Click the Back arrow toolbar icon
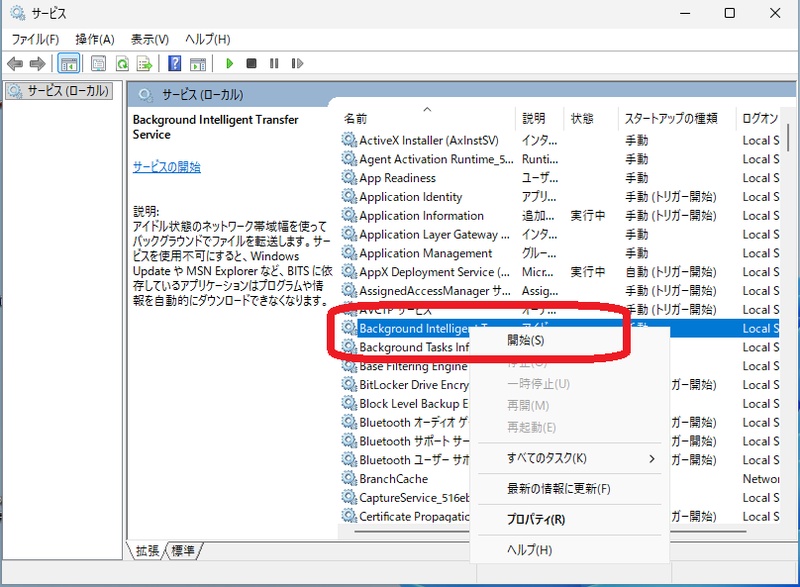The height and width of the screenshot is (587, 800). [x=15, y=64]
